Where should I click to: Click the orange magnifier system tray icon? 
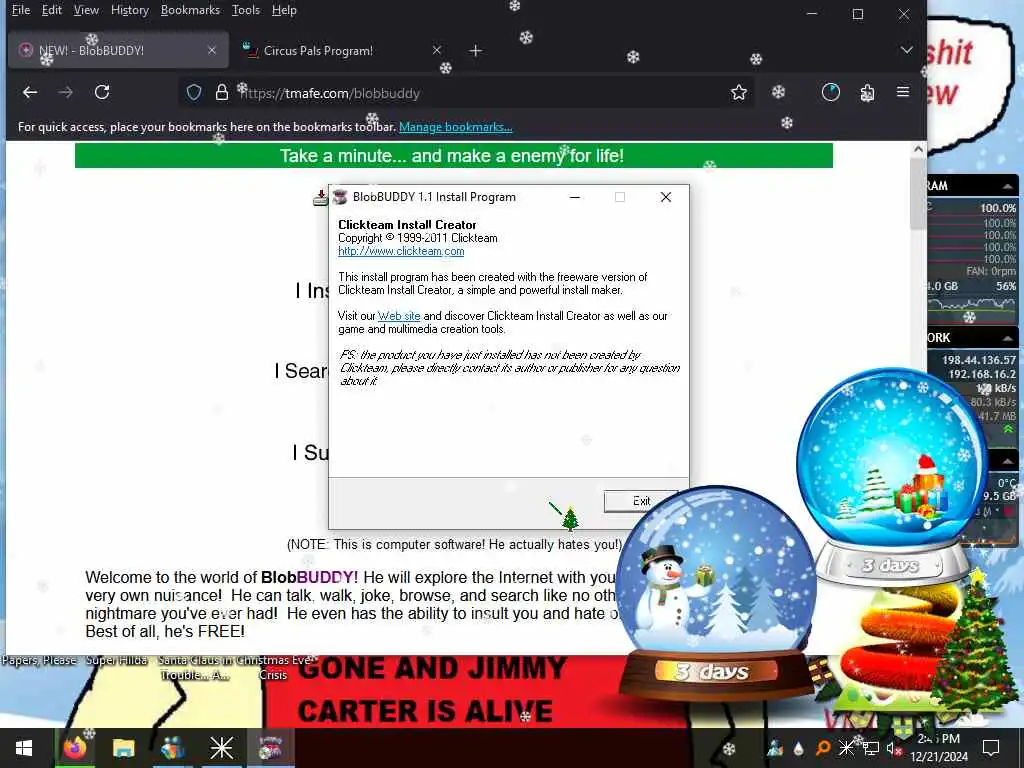point(822,748)
